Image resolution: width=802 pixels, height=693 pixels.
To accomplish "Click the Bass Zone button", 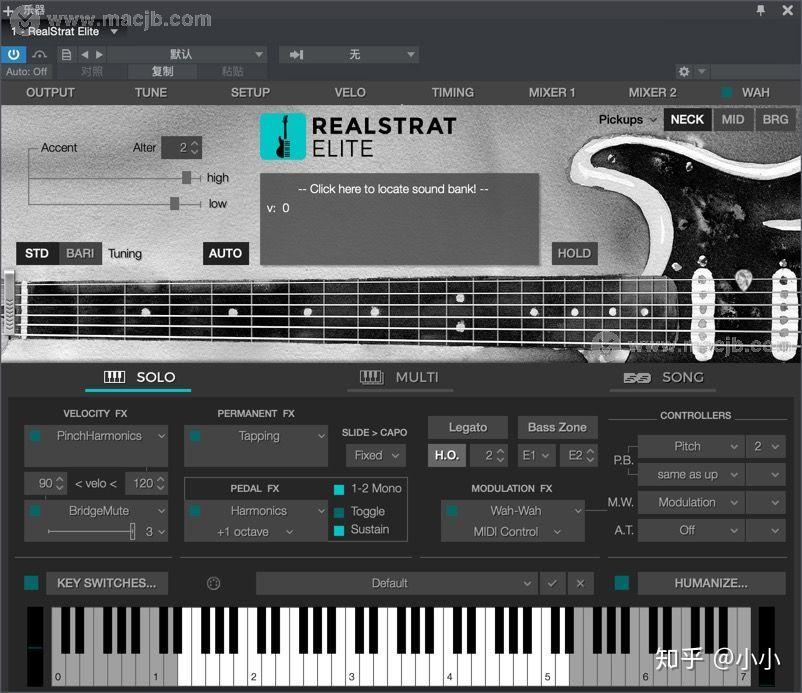I will (x=557, y=427).
